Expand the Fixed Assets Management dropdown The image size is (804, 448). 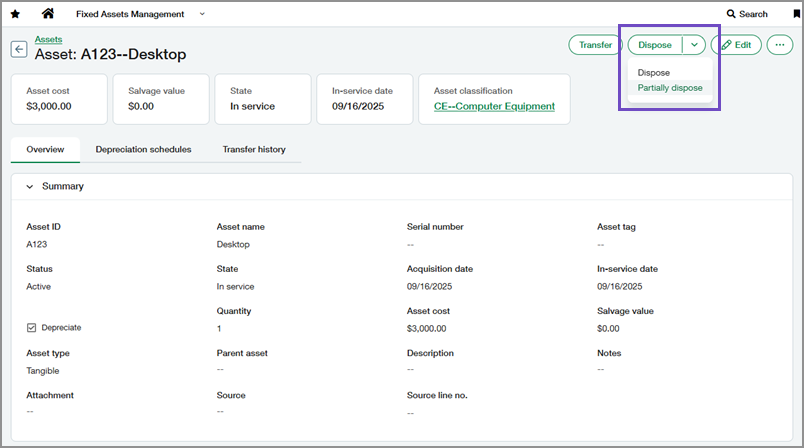click(202, 14)
